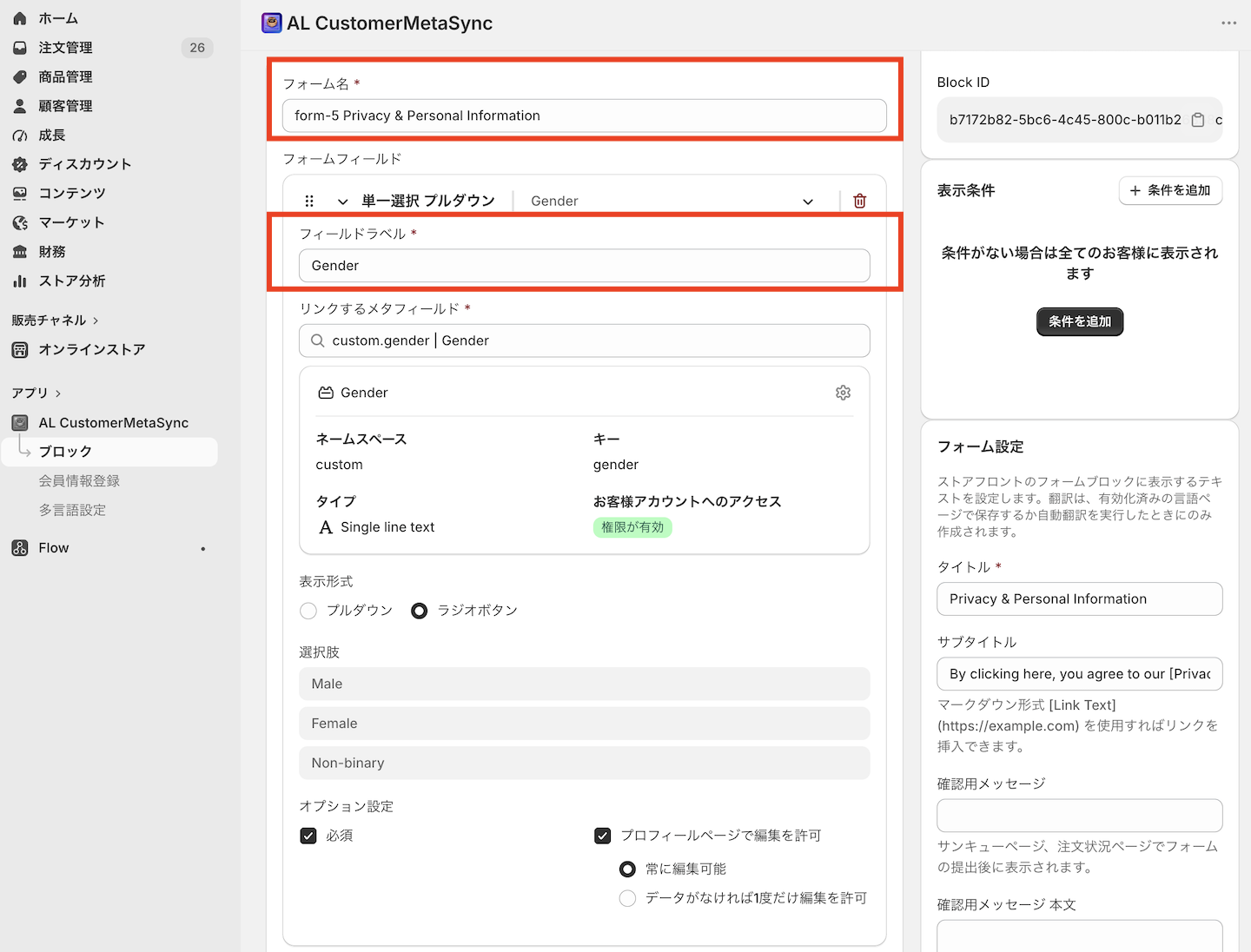Open 会員情報登録 sub-menu item
Screen dimensions: 1251x952
79,480
